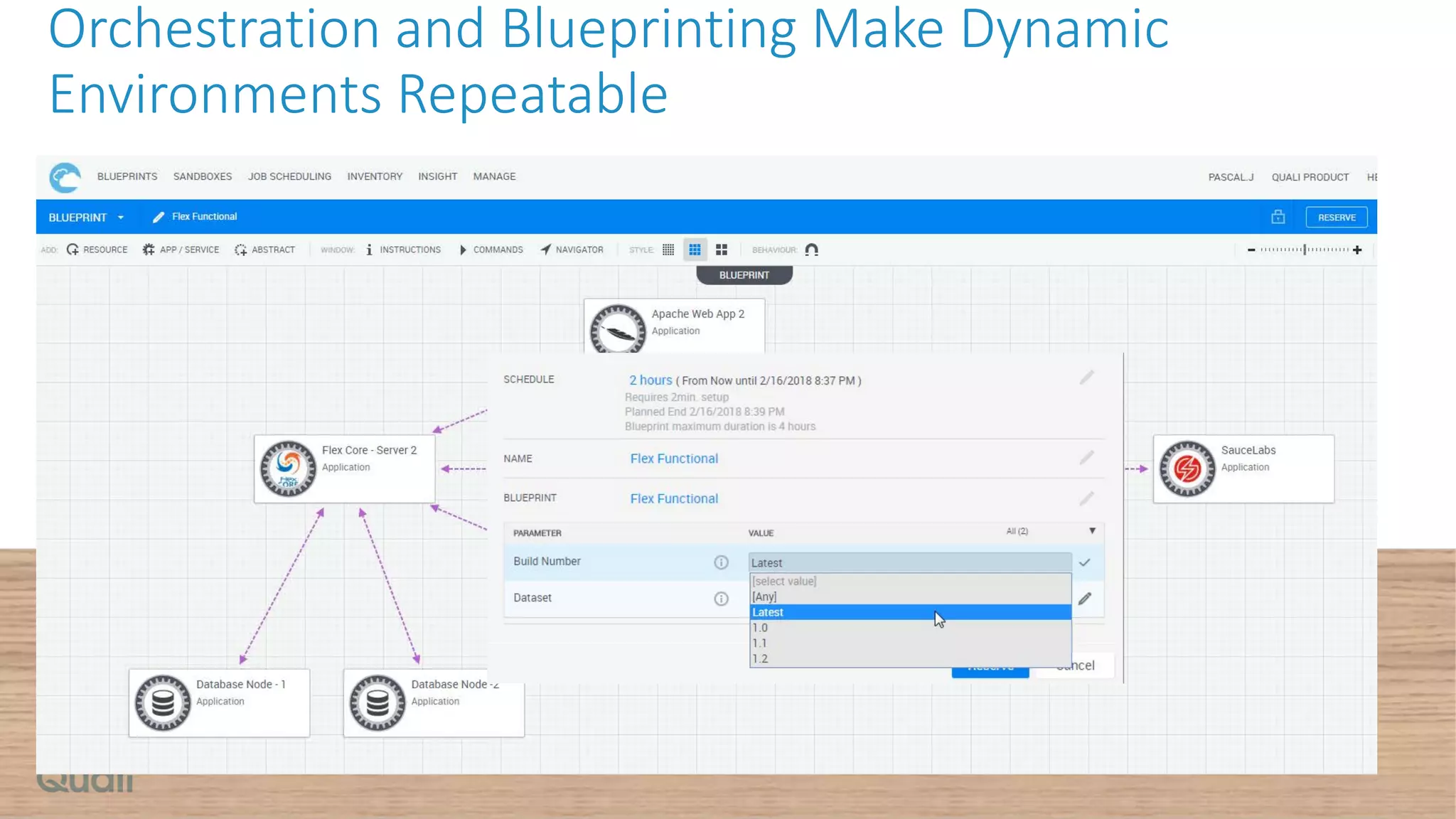Select the Flex Core - Server 2 icon
Viewport: 1456px width, 819px height.
point(288,469)
